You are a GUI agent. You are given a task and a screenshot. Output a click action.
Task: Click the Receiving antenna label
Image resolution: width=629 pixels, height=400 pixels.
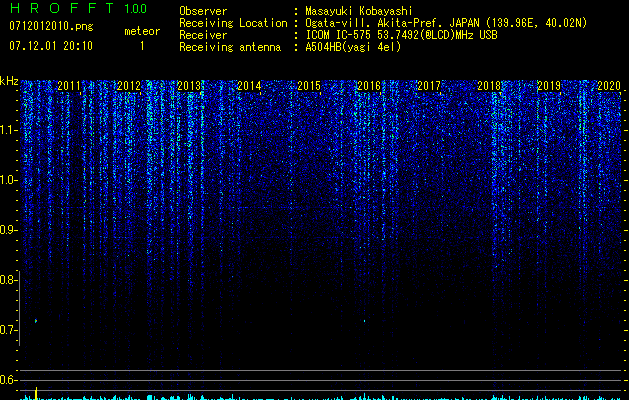(230, 47)
